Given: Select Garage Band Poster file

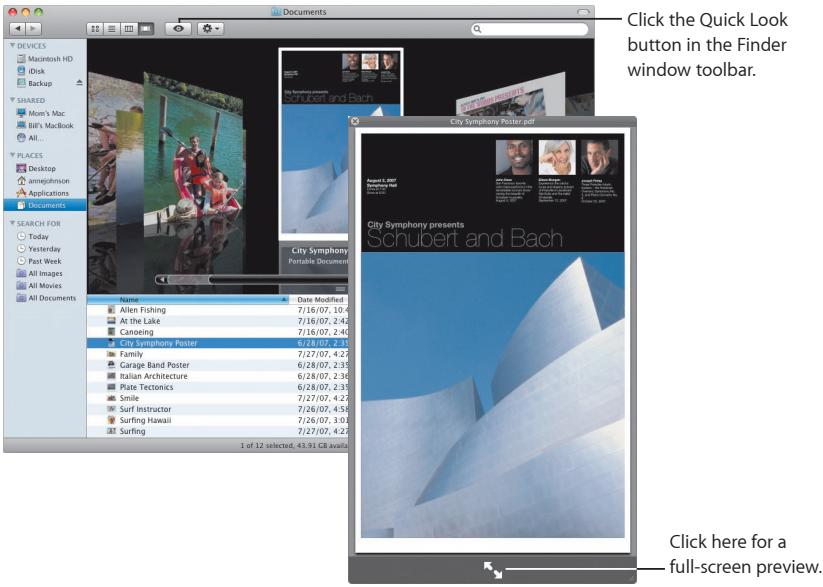Looking at the screenshot, I should [x=154, y=365].
